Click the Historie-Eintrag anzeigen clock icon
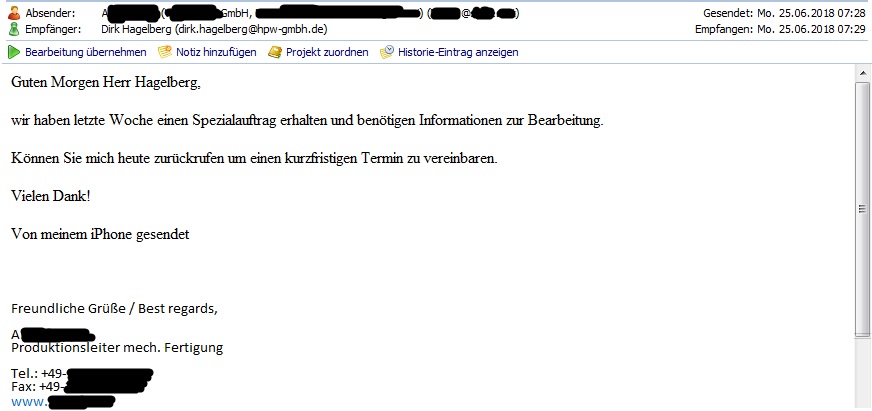872x411 pixels. [386, 52]
